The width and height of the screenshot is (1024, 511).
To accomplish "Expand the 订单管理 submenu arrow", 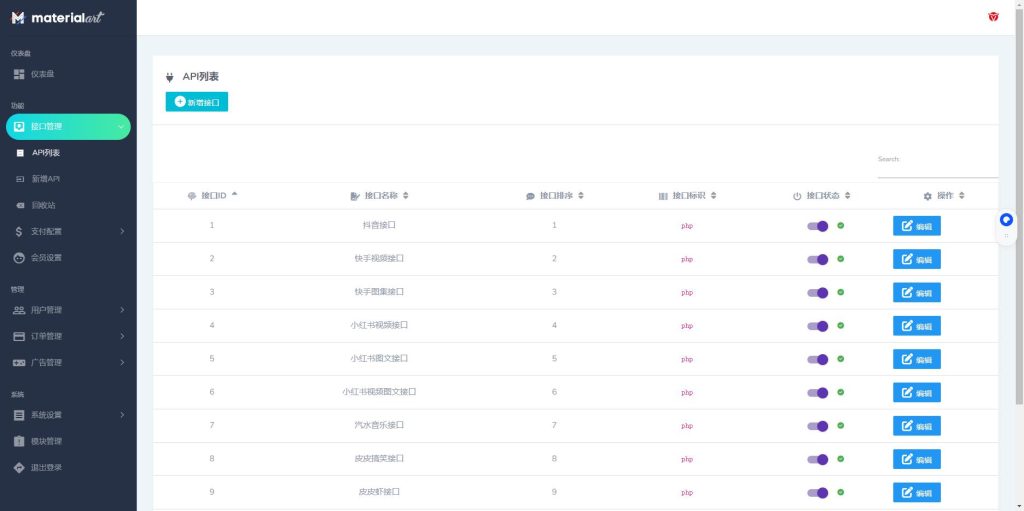I will click(122, 337).
